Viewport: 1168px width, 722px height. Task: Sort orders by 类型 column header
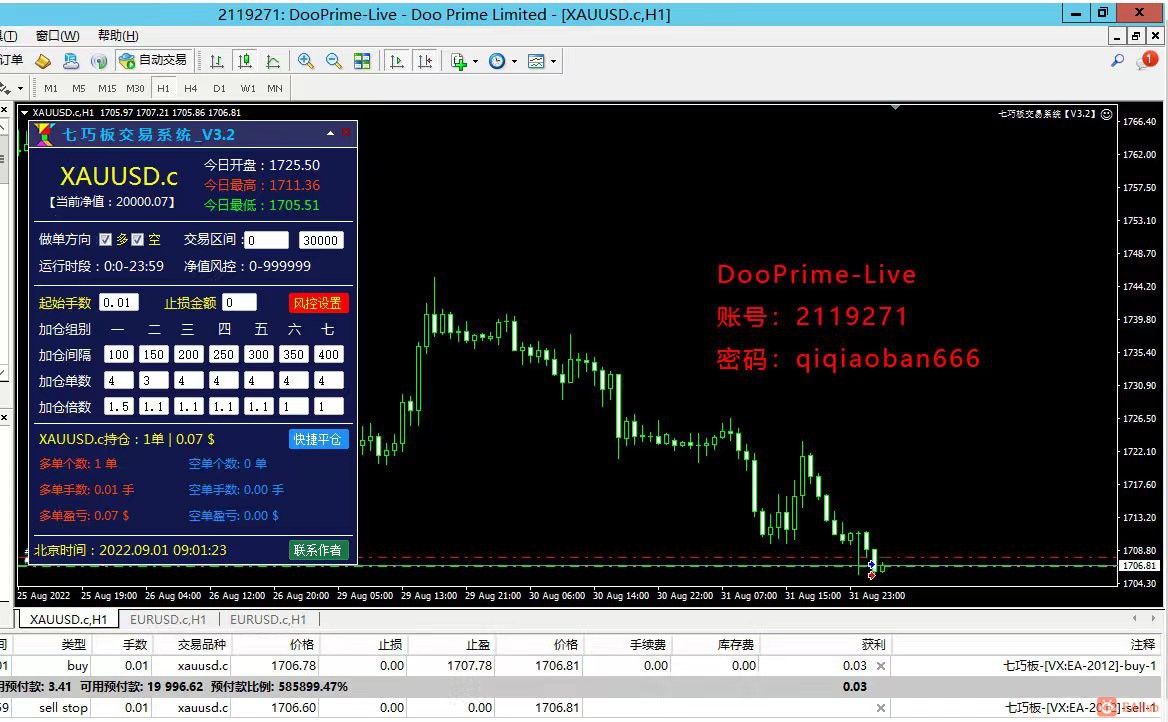click(x=74, y=645)
